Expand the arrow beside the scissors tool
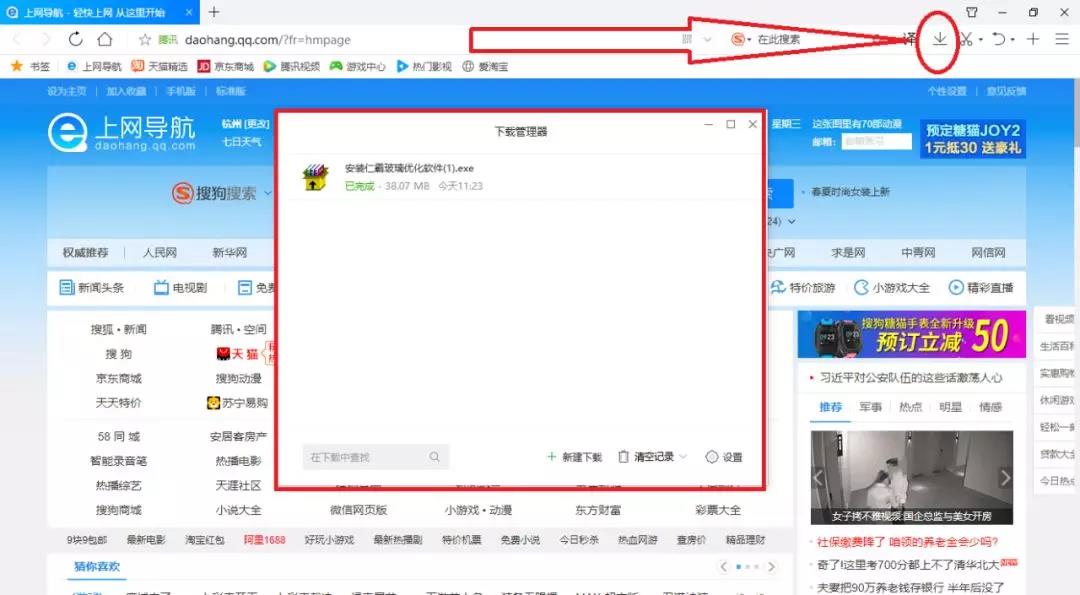Screen dimensions: 1080x595 981,40
